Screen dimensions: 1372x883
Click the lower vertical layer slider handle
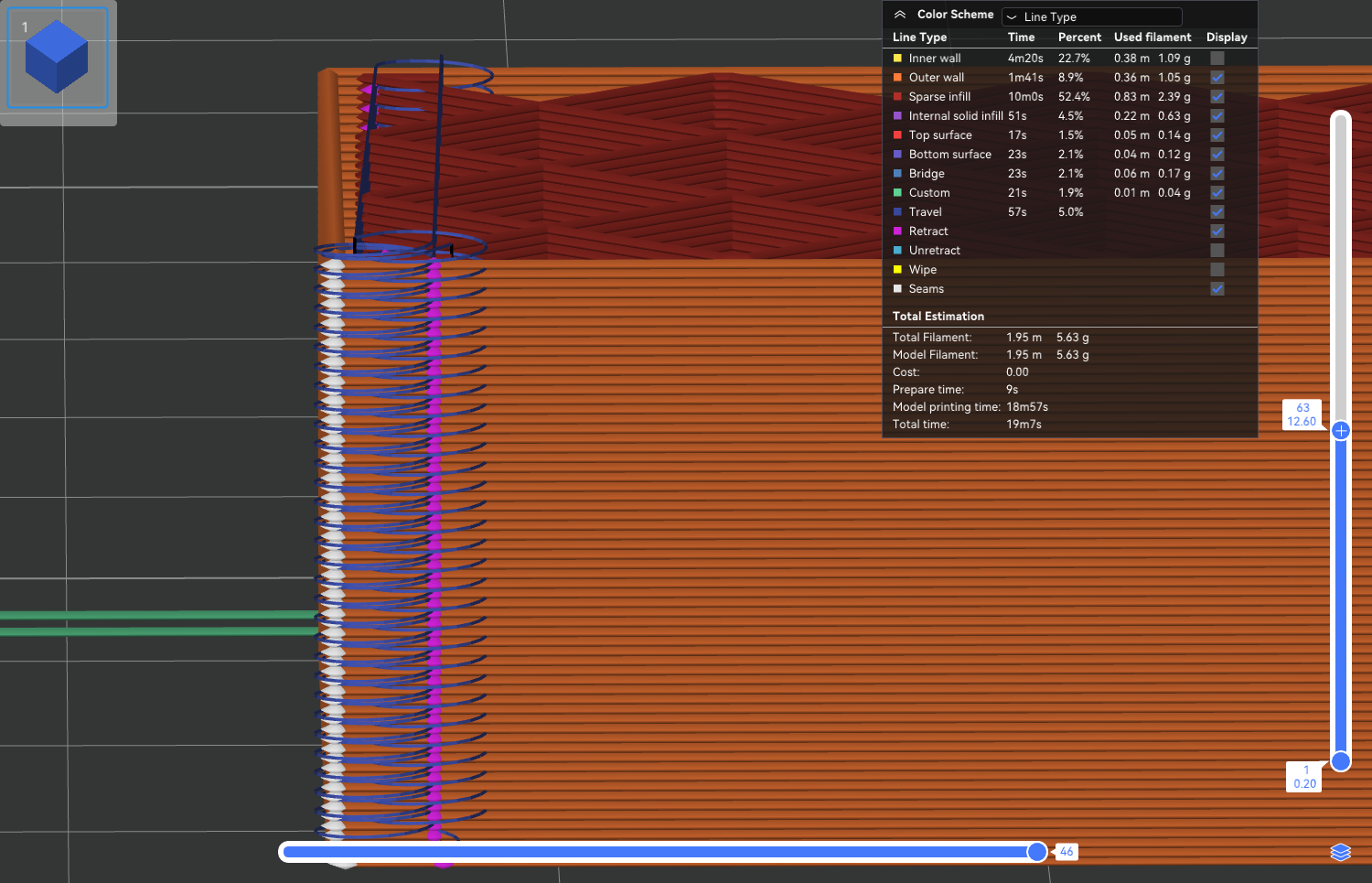pyautogui.click(x=1341, y=761)
